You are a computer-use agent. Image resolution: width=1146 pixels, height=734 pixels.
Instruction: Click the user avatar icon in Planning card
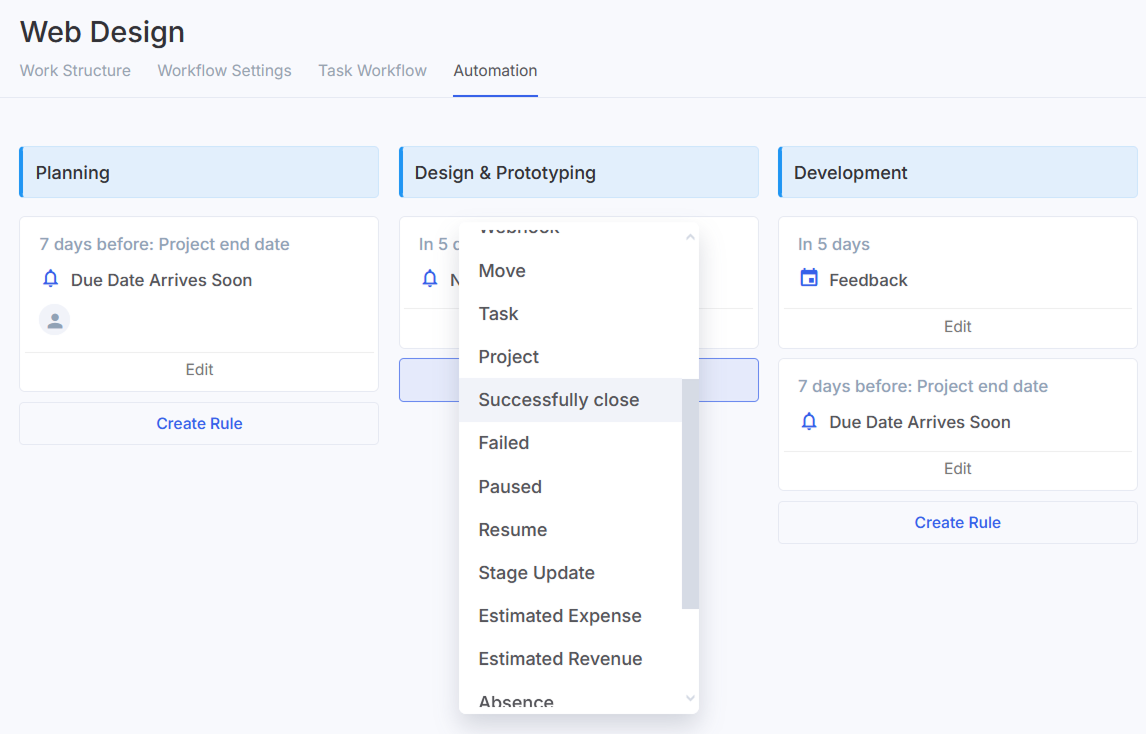pos(55,320)
